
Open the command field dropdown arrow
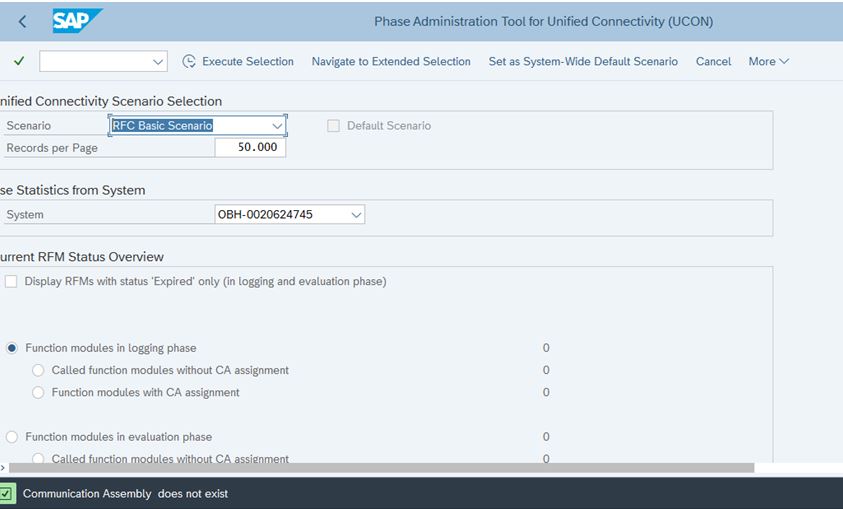[x=158, y=62]
